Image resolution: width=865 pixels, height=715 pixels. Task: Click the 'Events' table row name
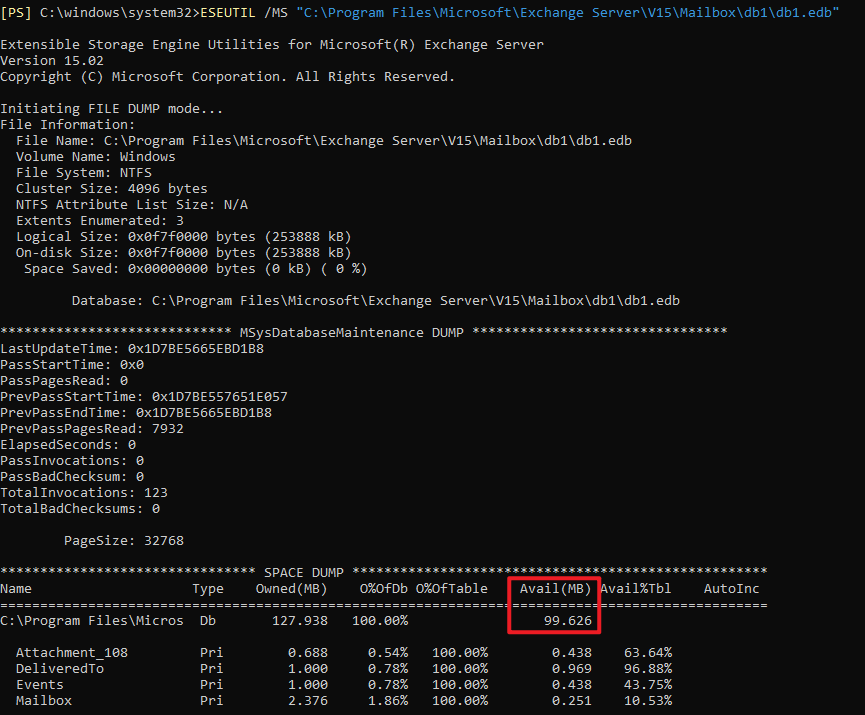pyautogui.click(x=40, y=685)
